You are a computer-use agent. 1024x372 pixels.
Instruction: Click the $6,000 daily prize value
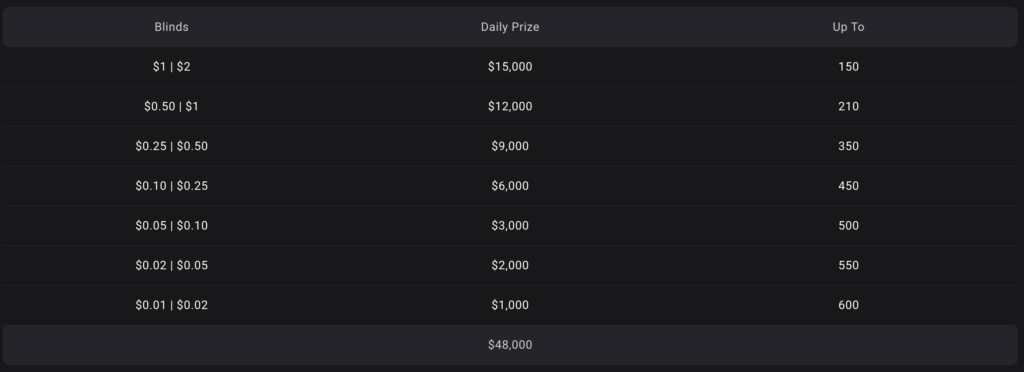point(510,186)
